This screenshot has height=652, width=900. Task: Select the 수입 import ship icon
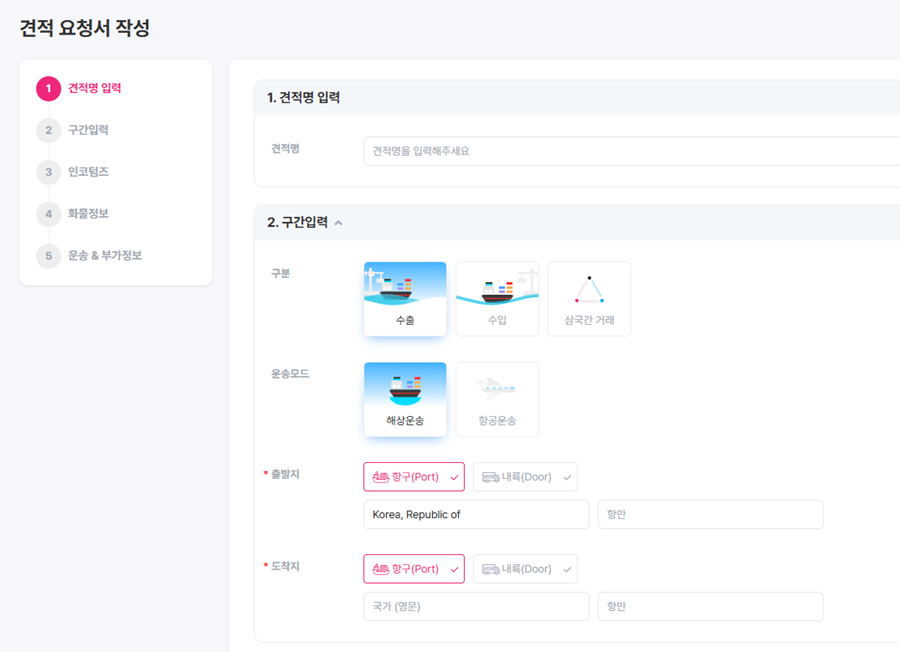coord(497,286)
